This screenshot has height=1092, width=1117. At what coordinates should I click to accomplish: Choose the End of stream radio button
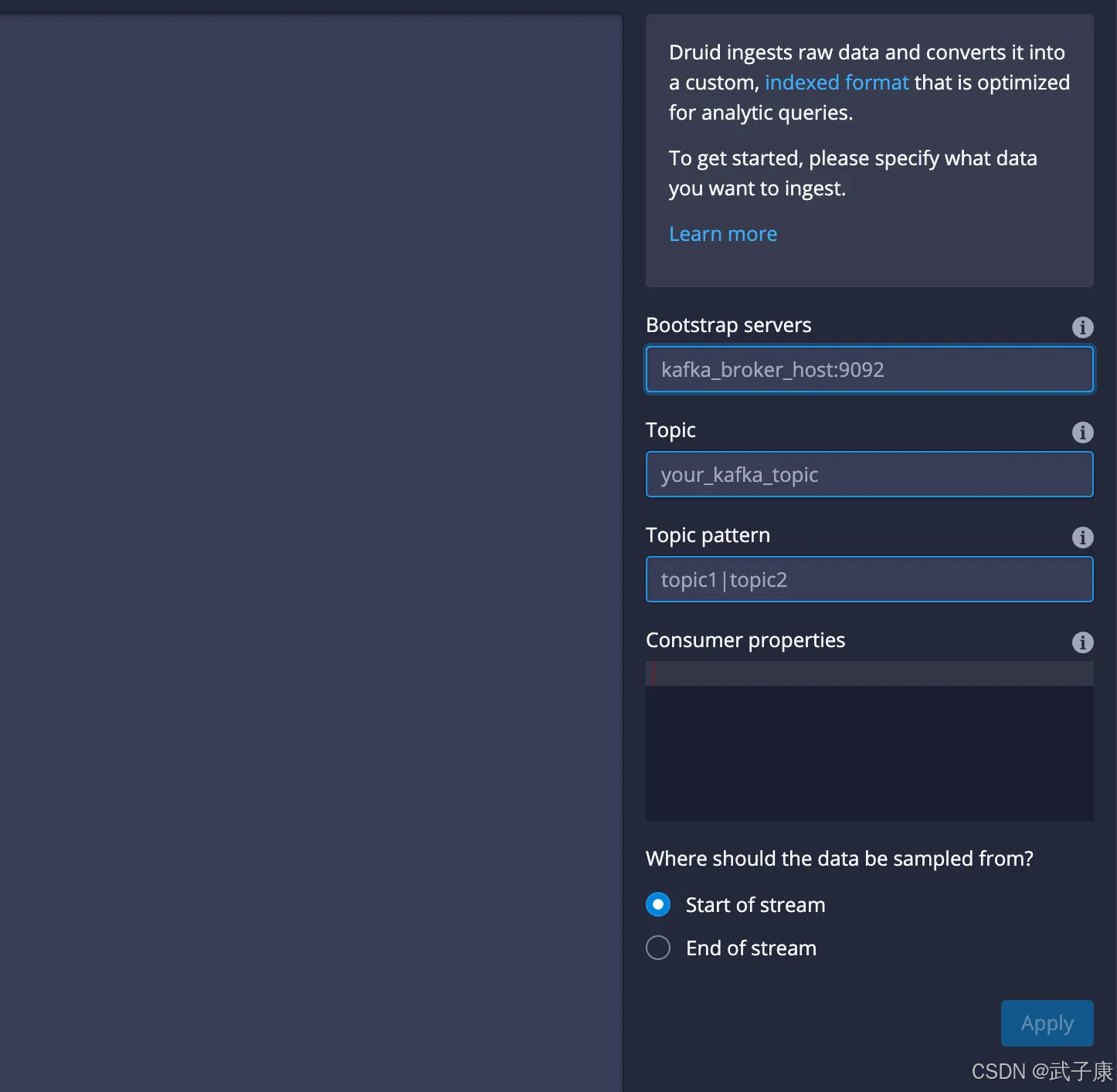[x=658, y=948]
